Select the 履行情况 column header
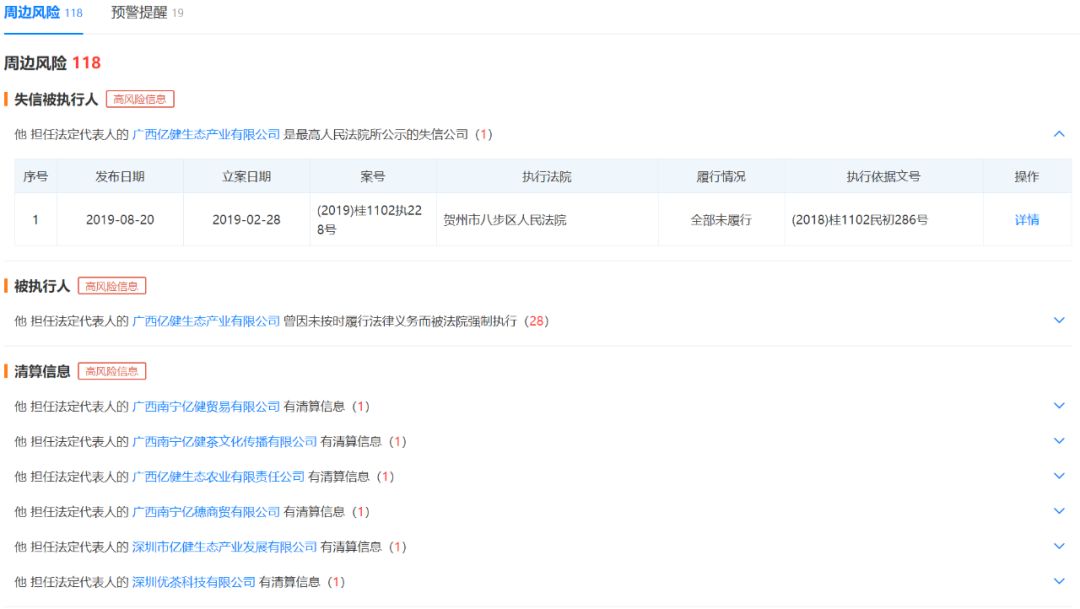The height and width of the screenshot is (609, 1080). (x=721, y=176)
